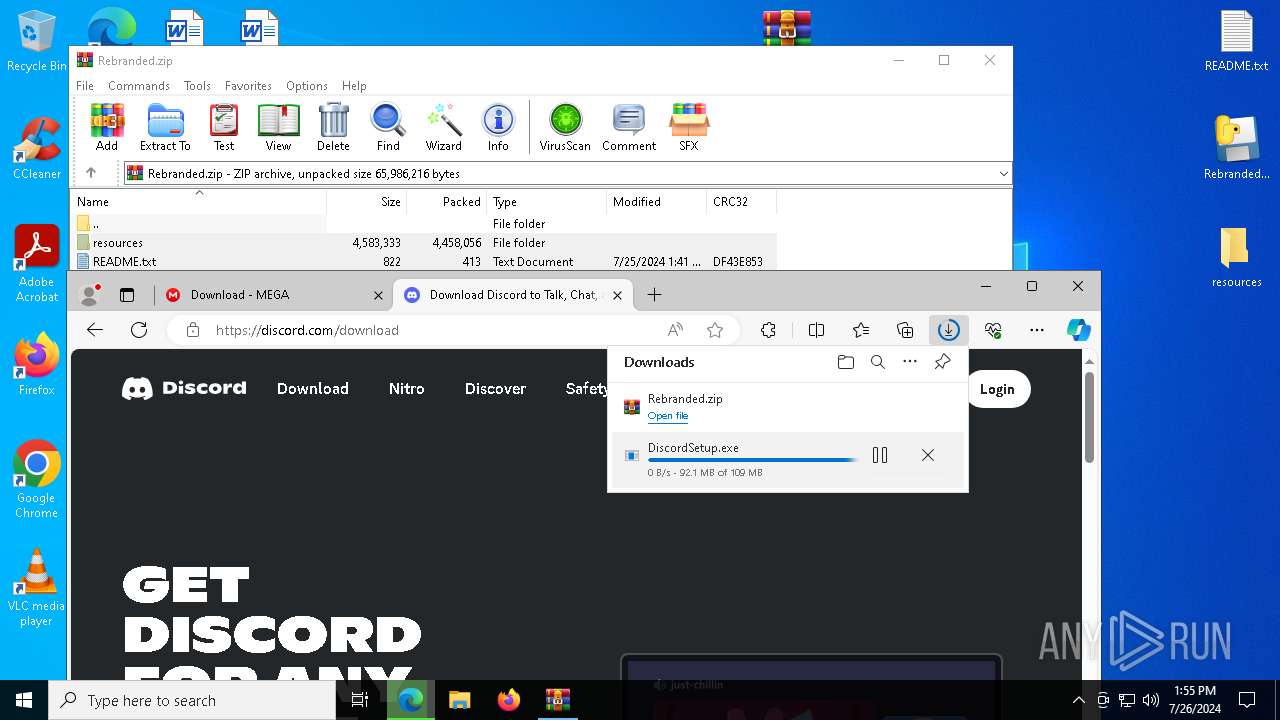Open Edge tab actions menu
1280x720 pixels.
pos(127,295)
